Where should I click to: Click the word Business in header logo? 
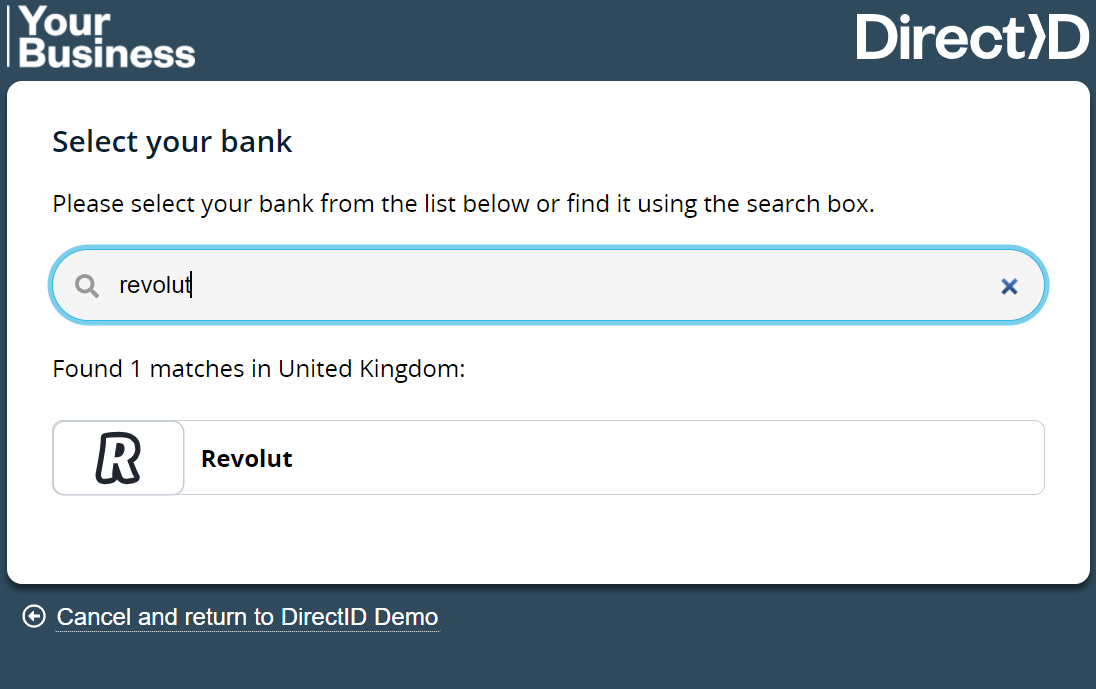pos(107,54)
